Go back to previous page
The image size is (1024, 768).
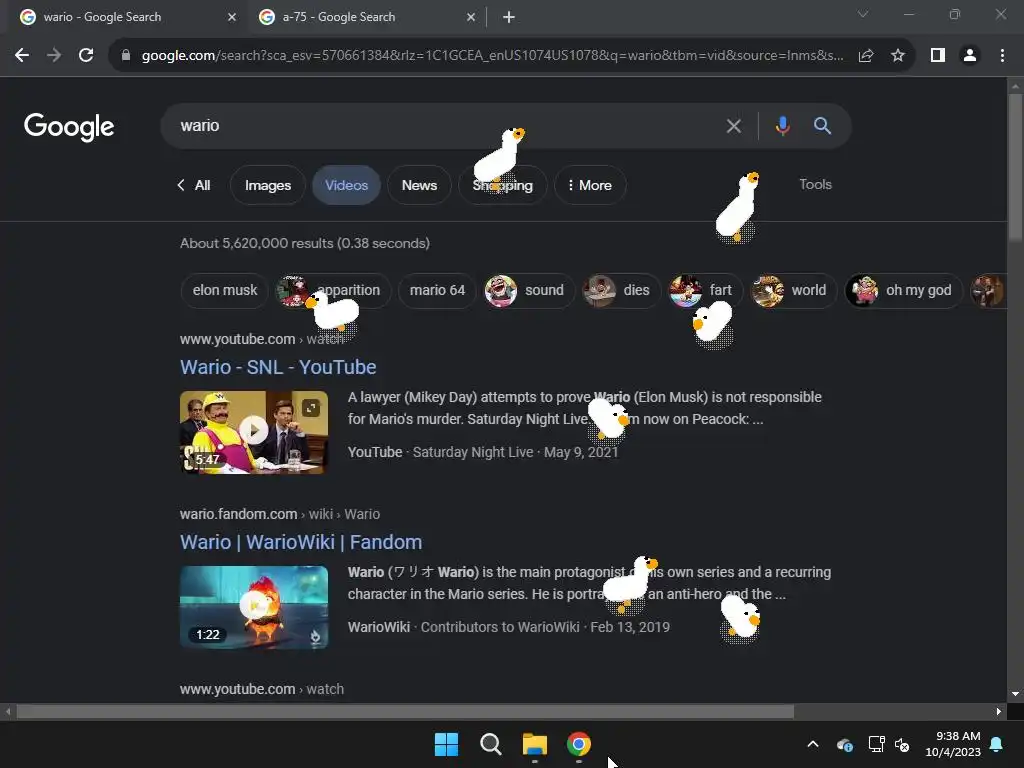[22, 56]
